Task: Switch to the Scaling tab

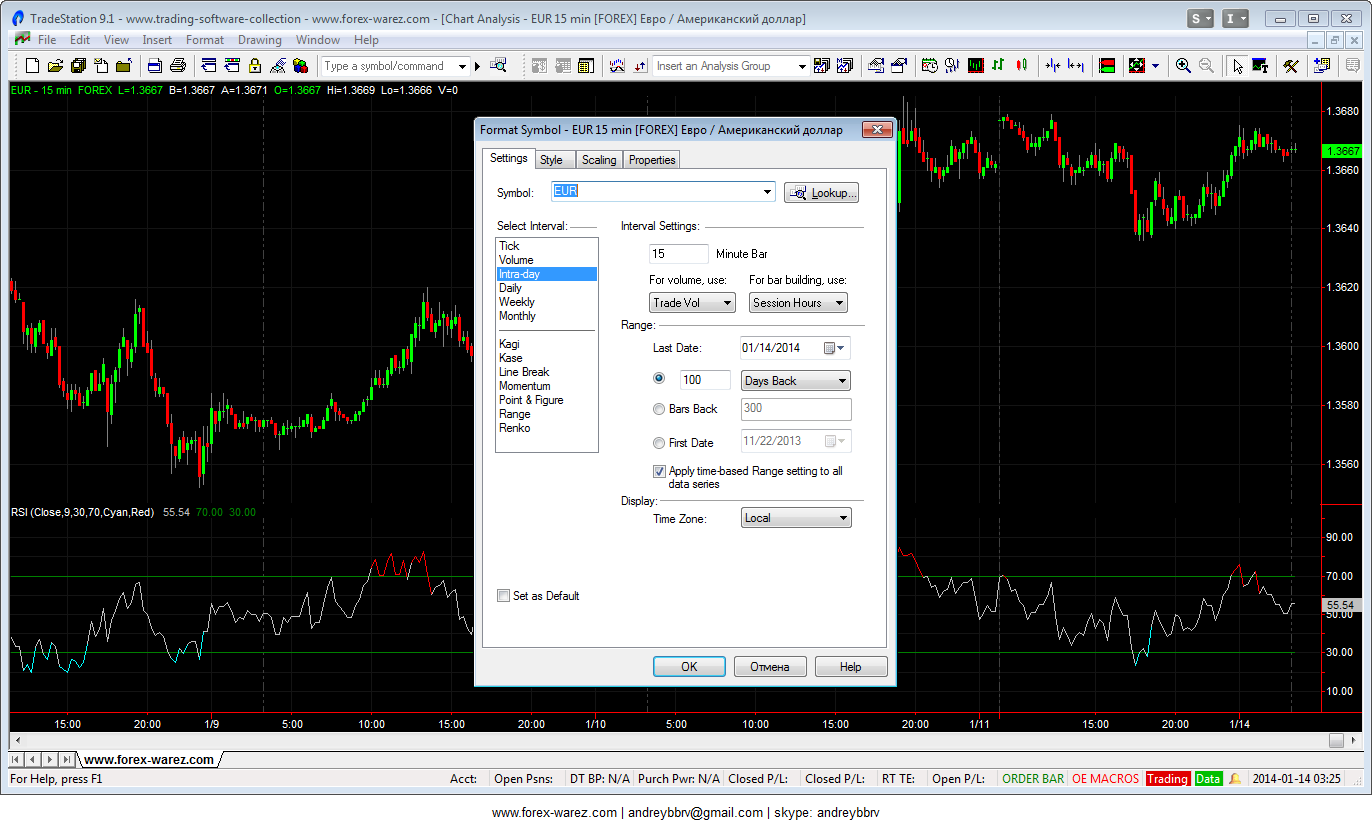Action: click(x=599, y=160)
